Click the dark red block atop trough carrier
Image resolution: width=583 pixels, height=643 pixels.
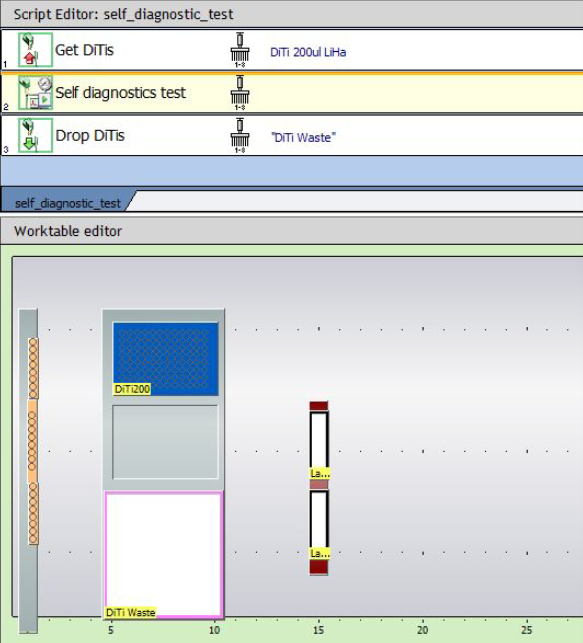319,406
